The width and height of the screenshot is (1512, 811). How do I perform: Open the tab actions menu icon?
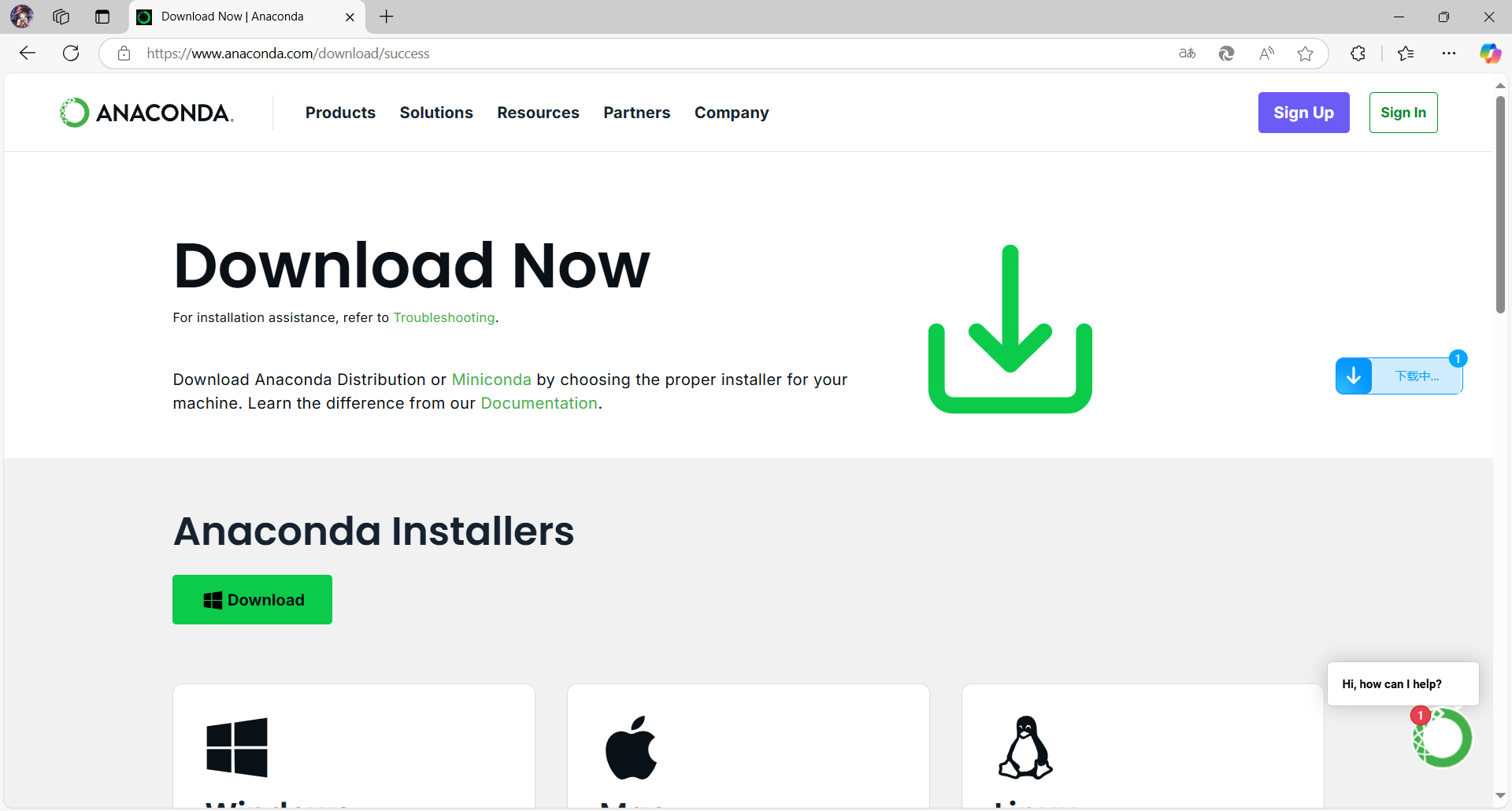102,17
